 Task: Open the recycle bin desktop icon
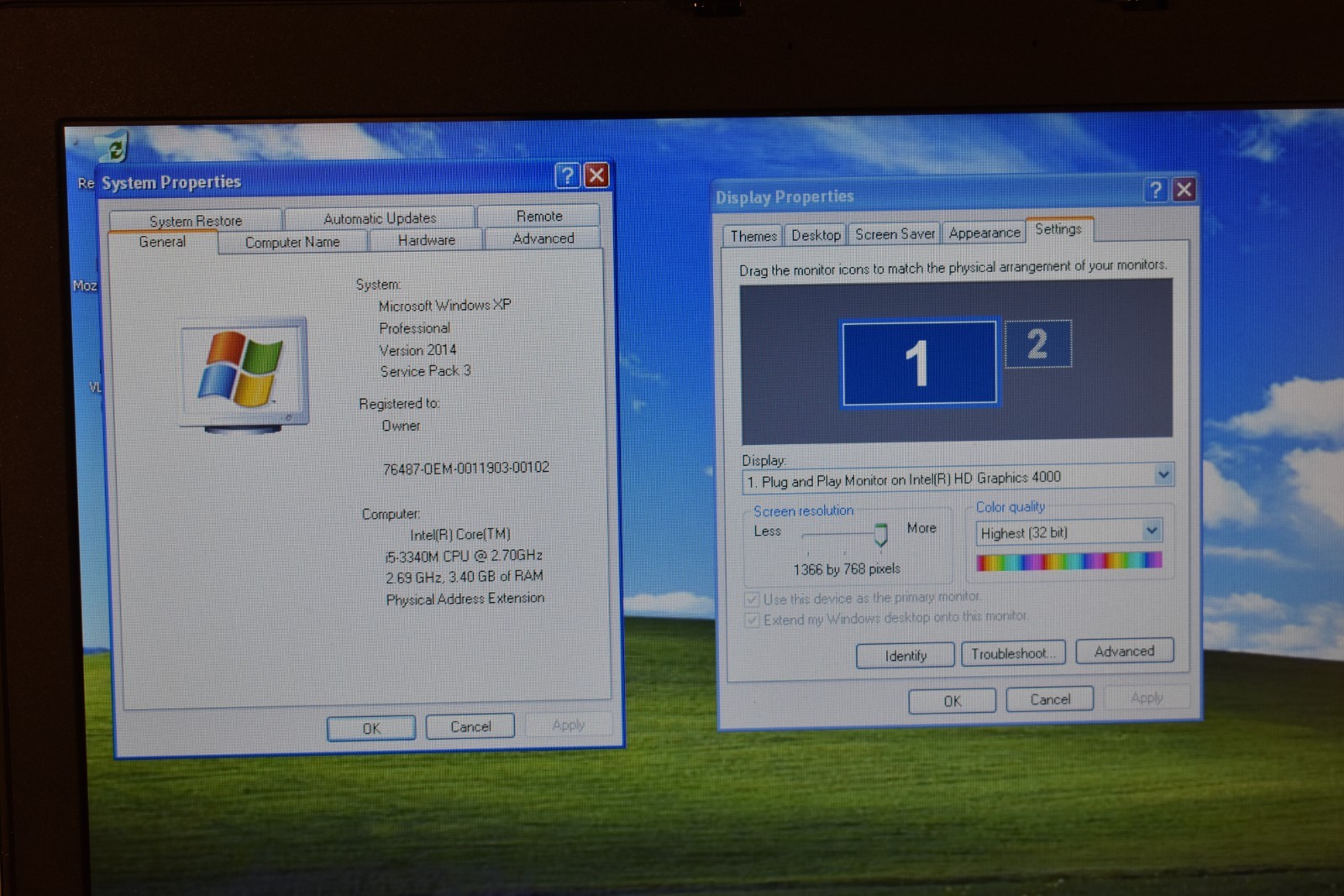(x=112, y=148)
